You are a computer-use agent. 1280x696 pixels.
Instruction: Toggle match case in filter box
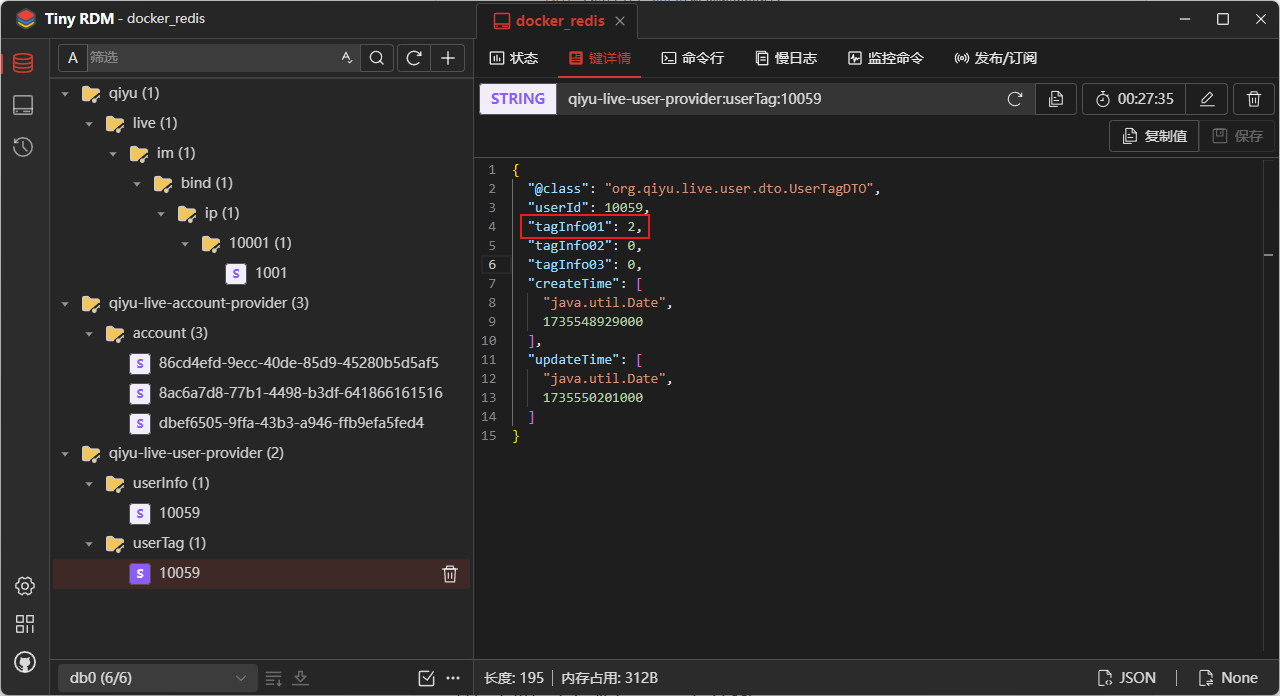[x=347, y=58]
